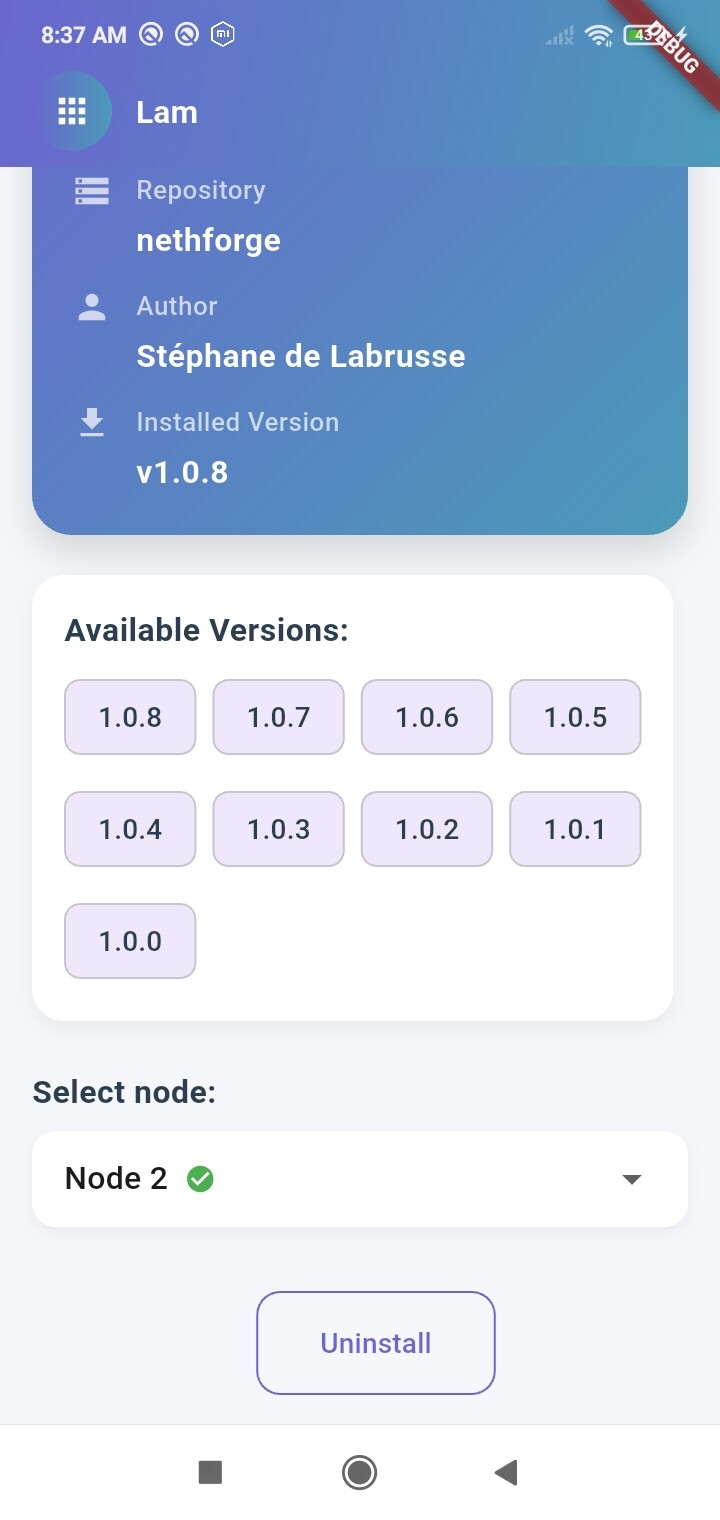This screenshot has width=720, height=1520.
Task: Tap the Android home circle icon
Action: tap(359, 1472)
